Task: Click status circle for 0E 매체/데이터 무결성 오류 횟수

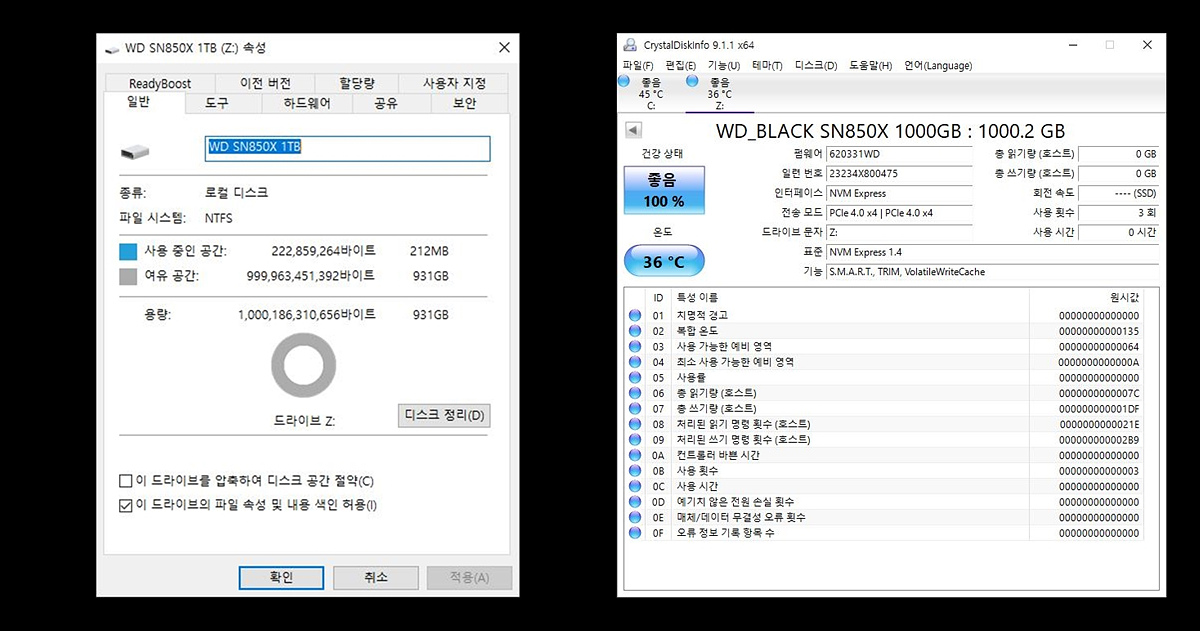Action: pyautogui.click(x=634, y=517)
